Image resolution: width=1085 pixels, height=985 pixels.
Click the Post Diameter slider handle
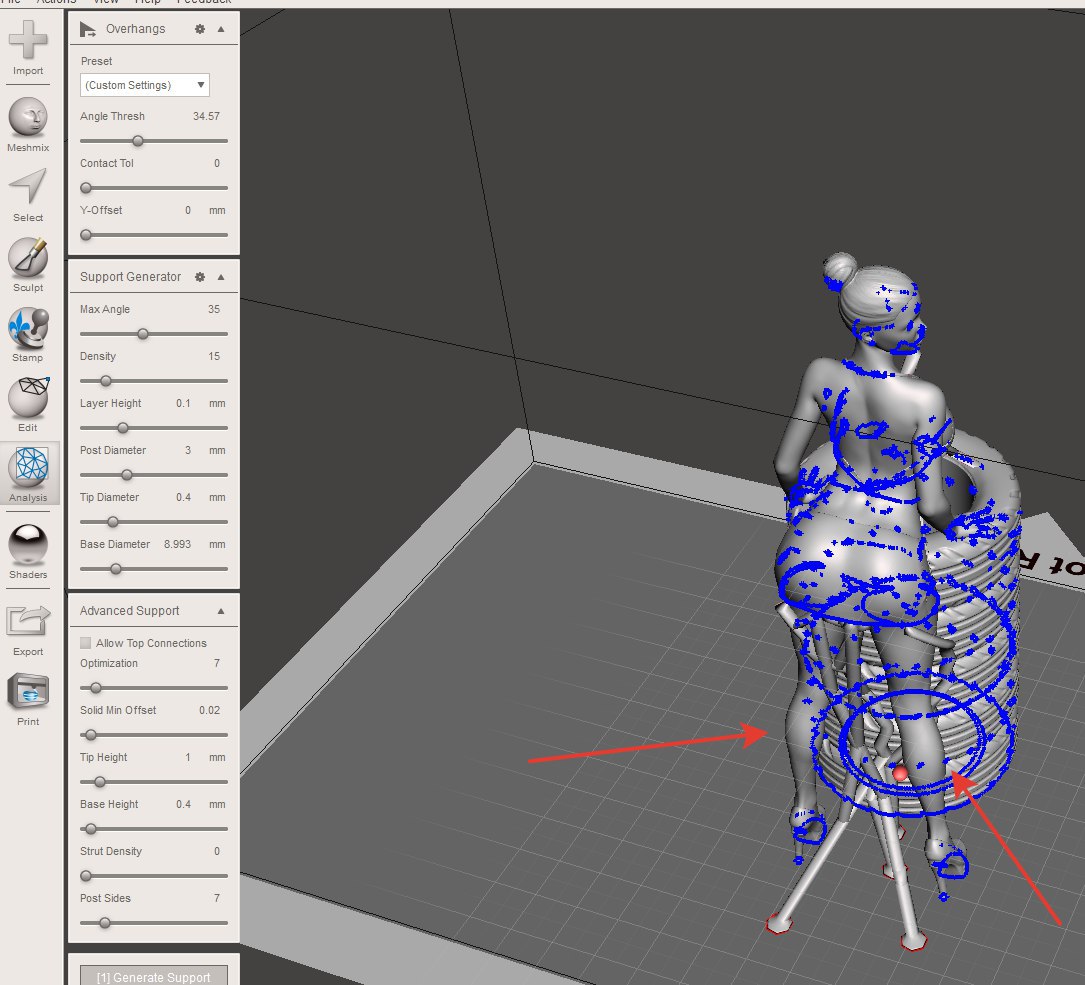pyautogui.click(x=127, y=476)
